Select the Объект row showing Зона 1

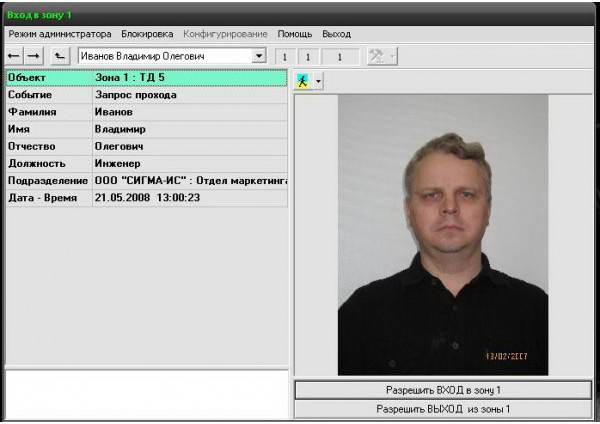[x=146, y=77]
